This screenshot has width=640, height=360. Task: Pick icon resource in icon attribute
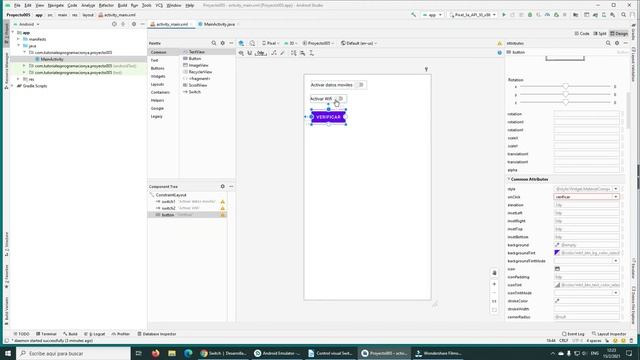coord(557,269)
